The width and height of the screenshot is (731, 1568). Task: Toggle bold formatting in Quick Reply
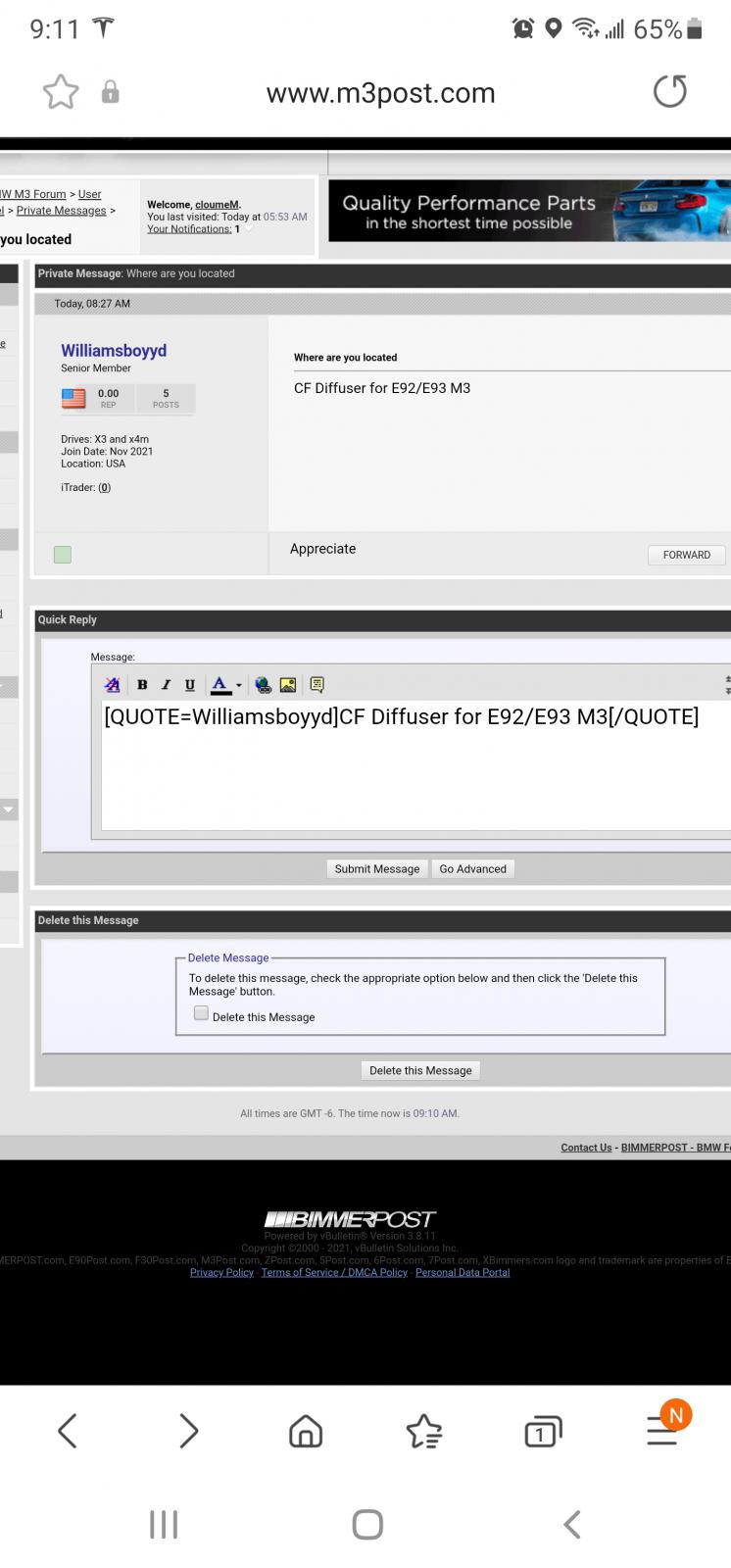pos(142,685)
